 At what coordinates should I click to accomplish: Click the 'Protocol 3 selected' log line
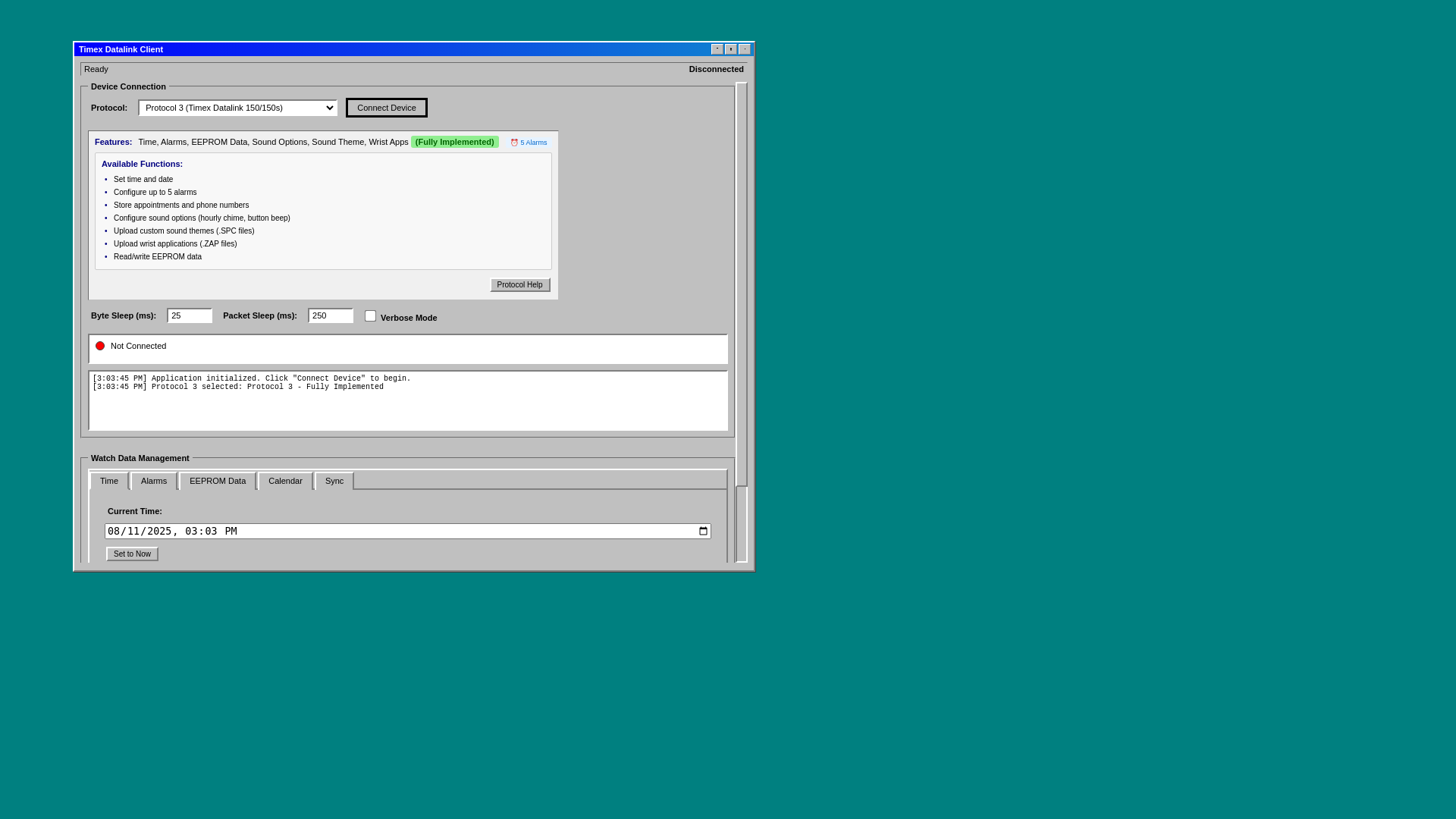[x=238, y=387]
